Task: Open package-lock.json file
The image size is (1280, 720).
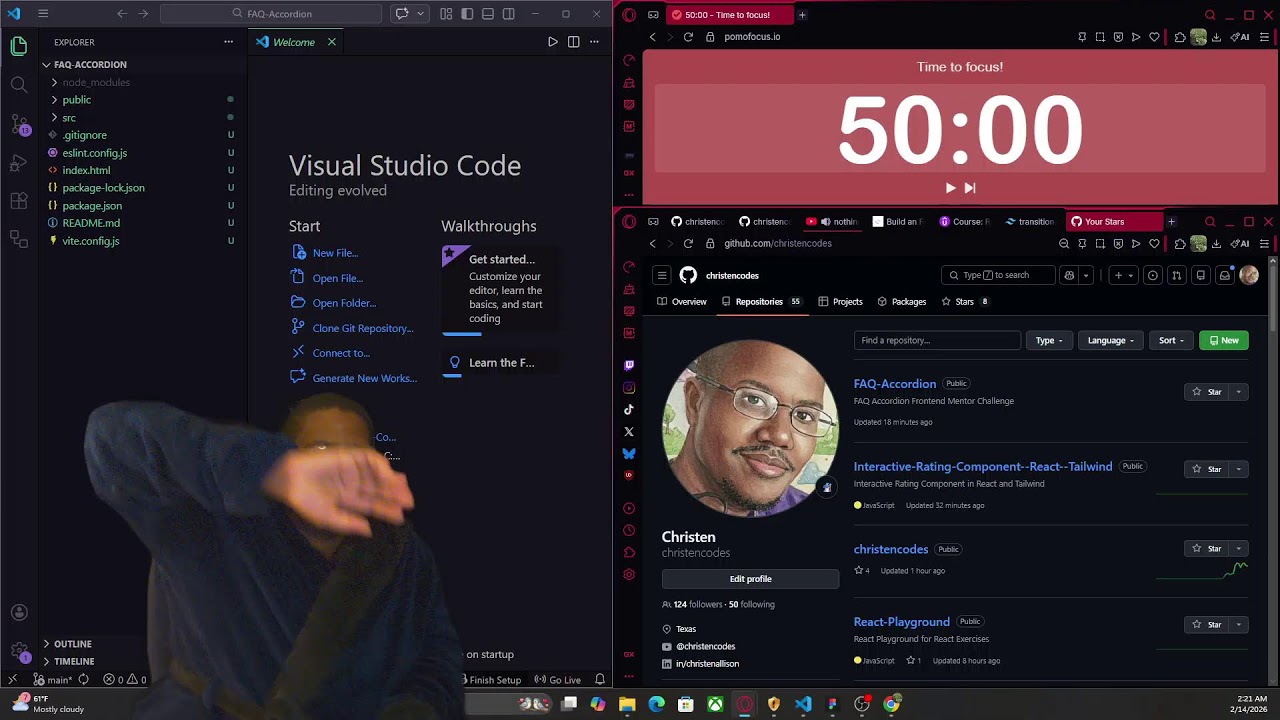Action: [x=103, y=188]
